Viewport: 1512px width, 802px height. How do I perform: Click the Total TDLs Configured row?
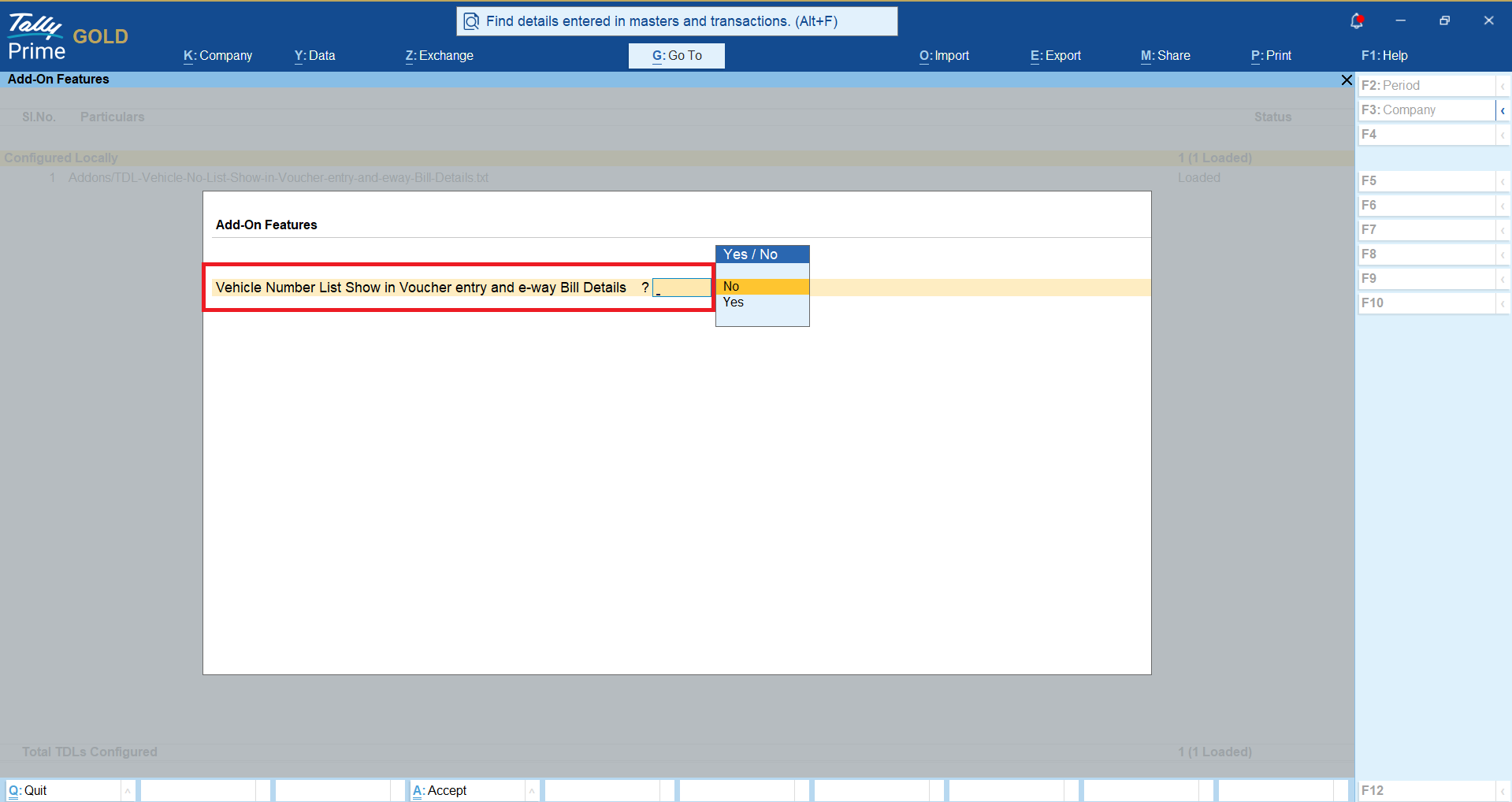(x=677, y=752)
